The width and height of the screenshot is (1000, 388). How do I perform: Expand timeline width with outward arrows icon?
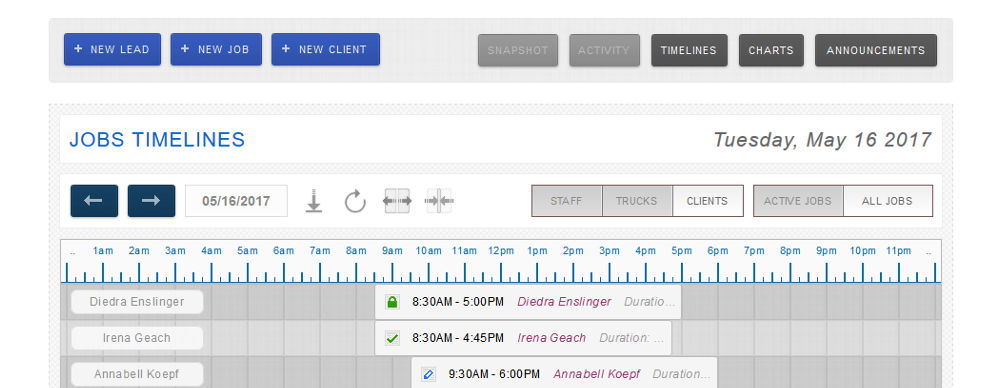click(x=397, y=201)
